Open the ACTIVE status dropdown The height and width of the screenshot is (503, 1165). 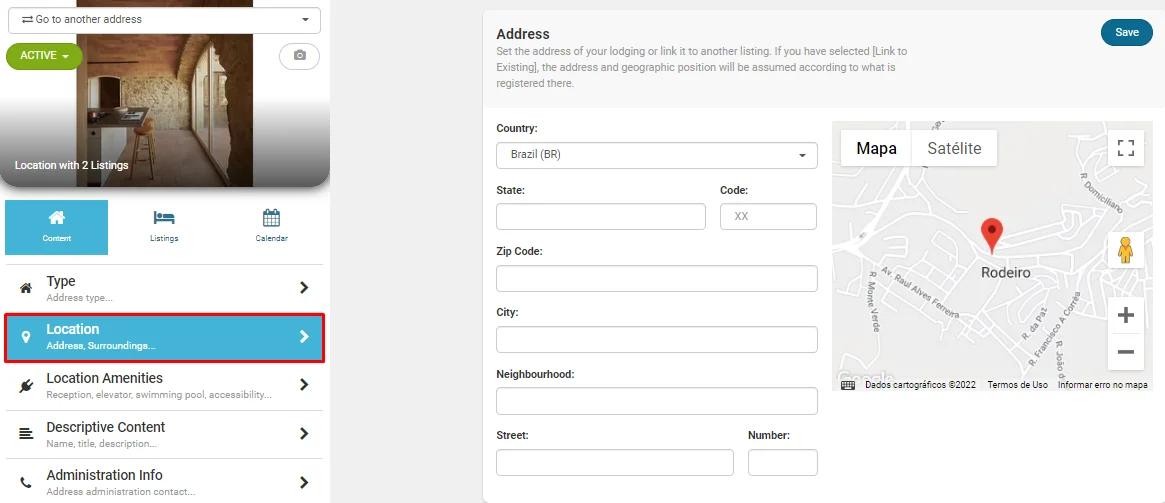[x=44, y=56]
